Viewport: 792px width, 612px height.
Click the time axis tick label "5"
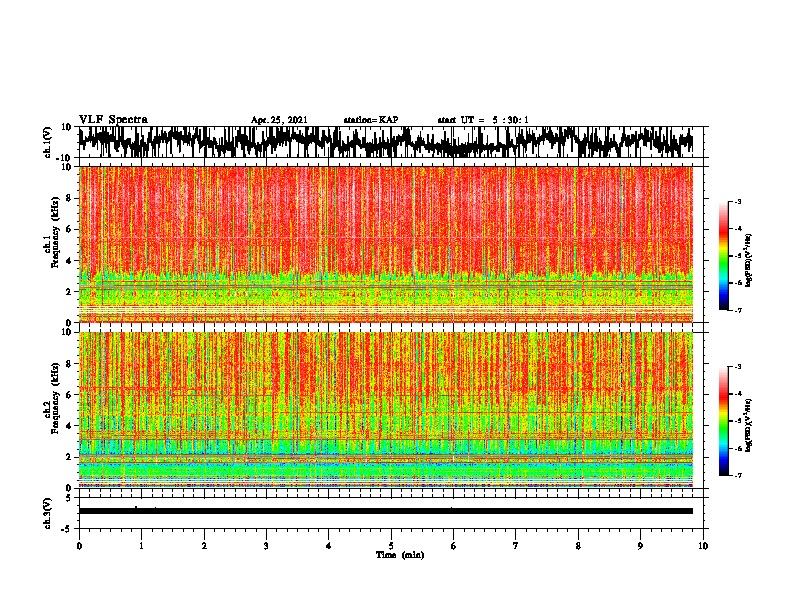[x=391, y=546]
